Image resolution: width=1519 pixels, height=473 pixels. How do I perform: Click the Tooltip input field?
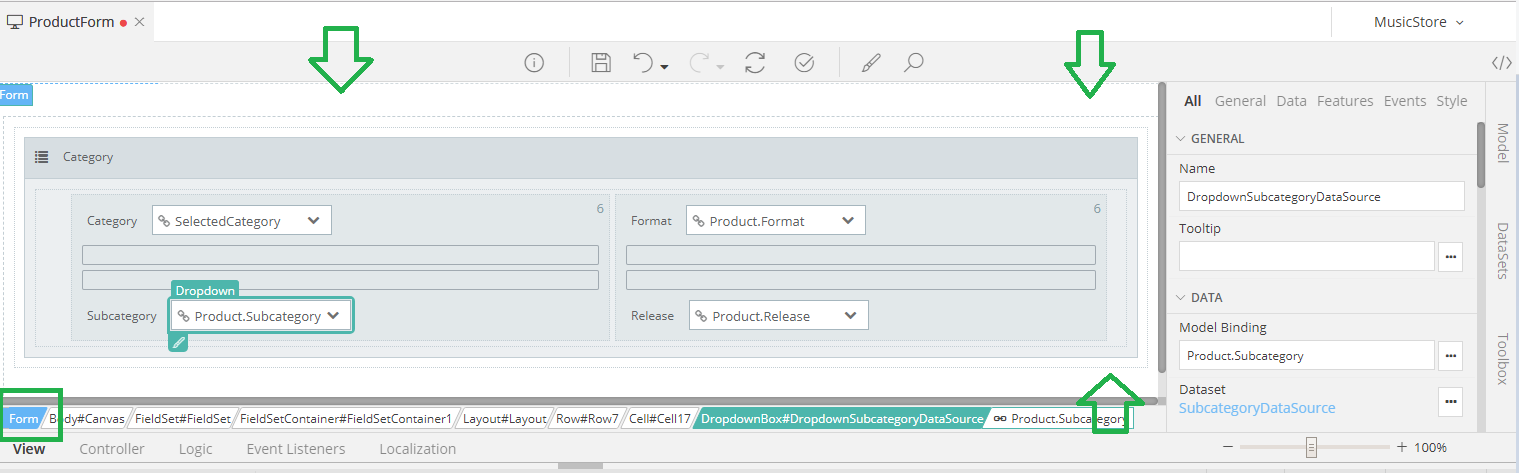click(x=1307, y=256)
